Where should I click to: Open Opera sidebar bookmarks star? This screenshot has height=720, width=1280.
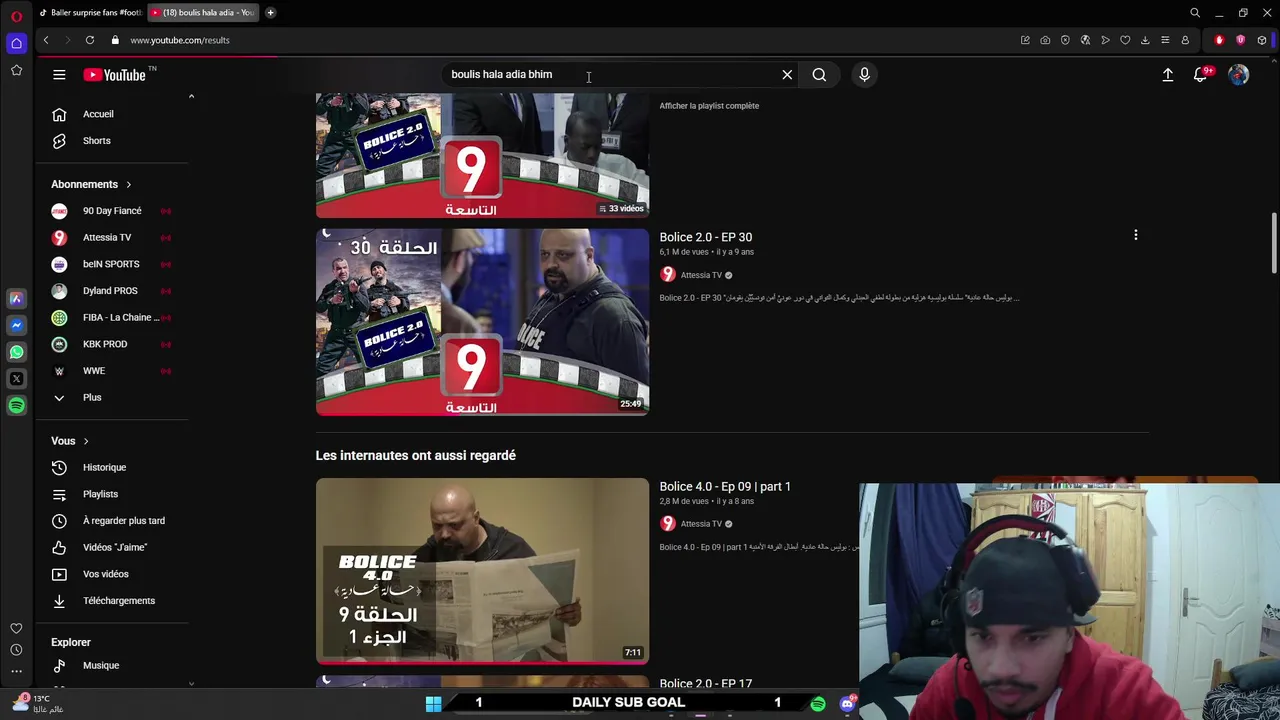click(x=16, y=70)
